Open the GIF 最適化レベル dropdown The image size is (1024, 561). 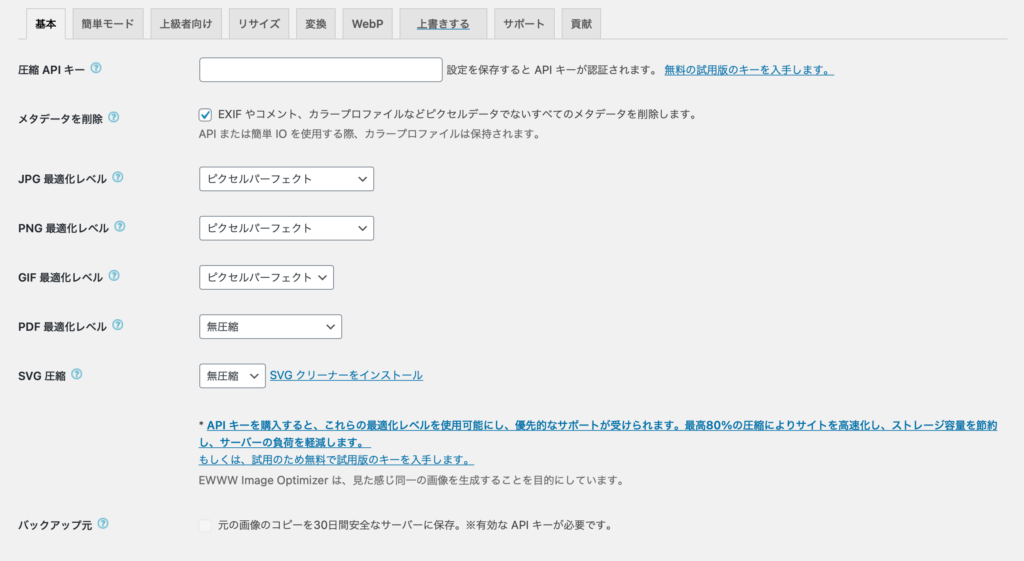coord(266,278)
